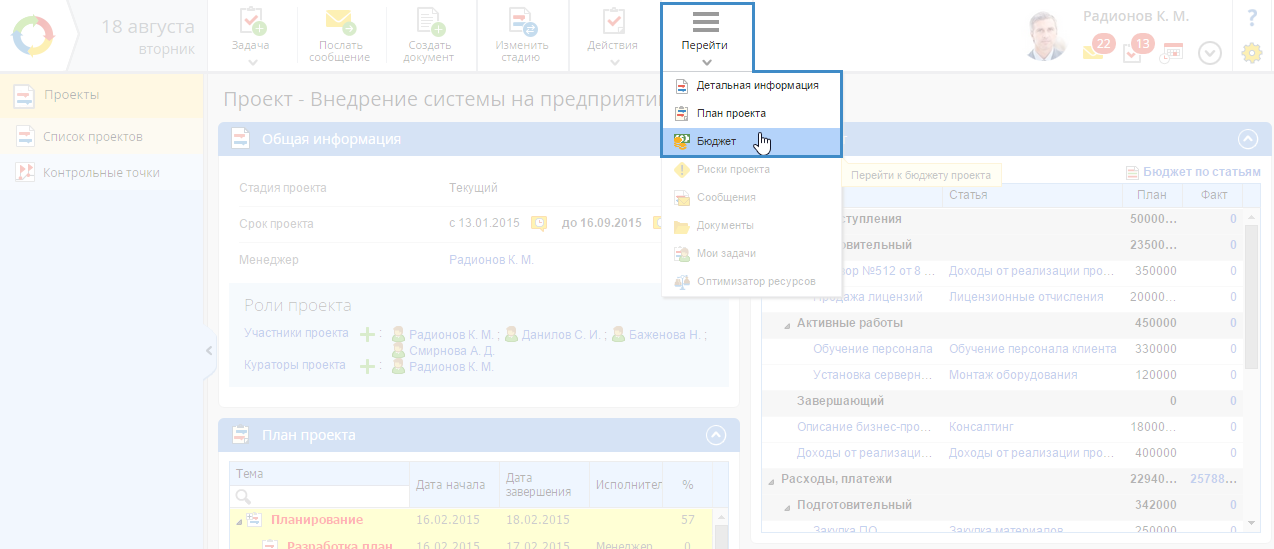Click the Изменить стадию toolbar icon

[x=521, y=22]
